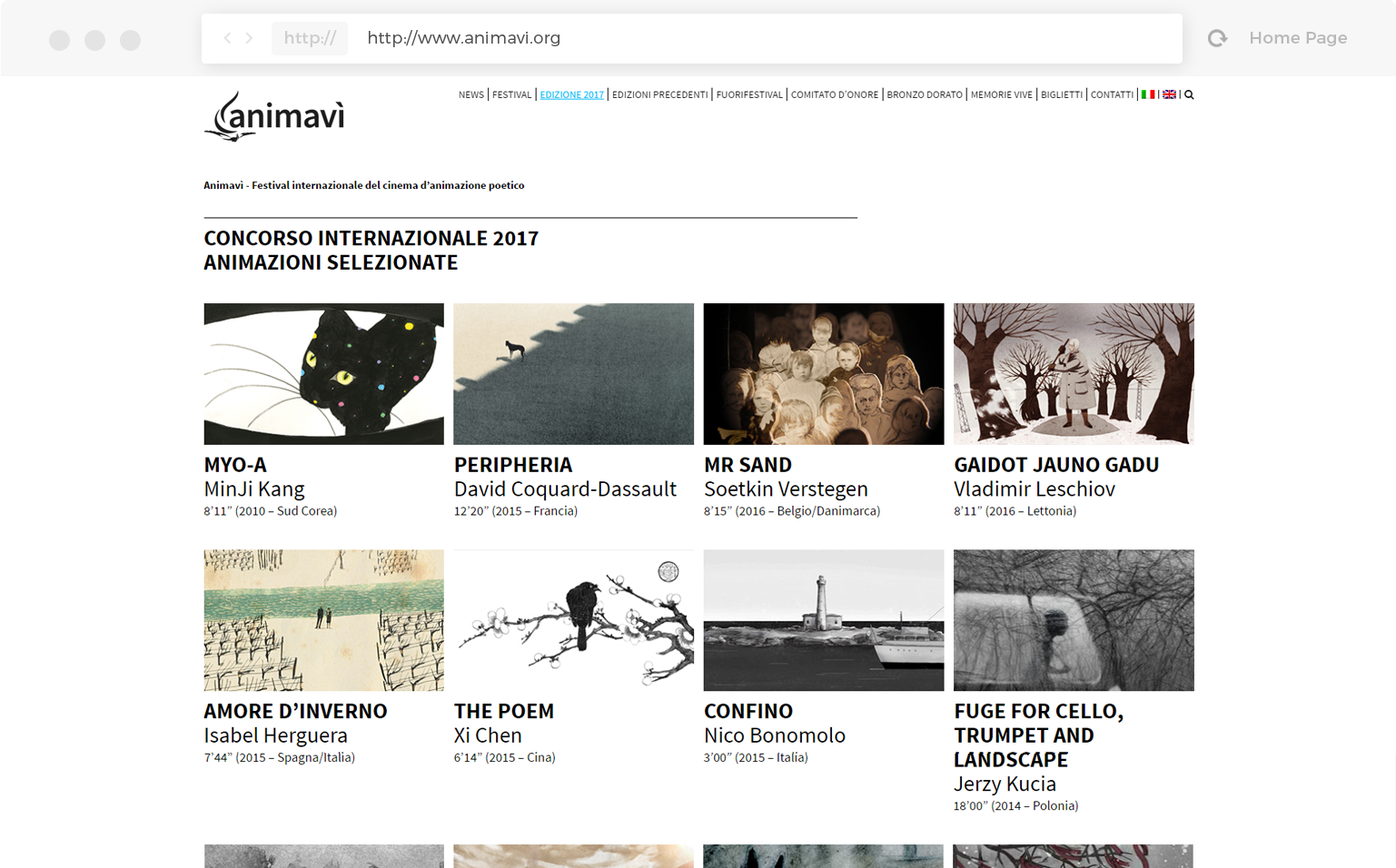This screenshot has height=868, width=1396.
Task: Open the FUGE FOR CELLO thumbnail
Action: [x=1074, y=620]
